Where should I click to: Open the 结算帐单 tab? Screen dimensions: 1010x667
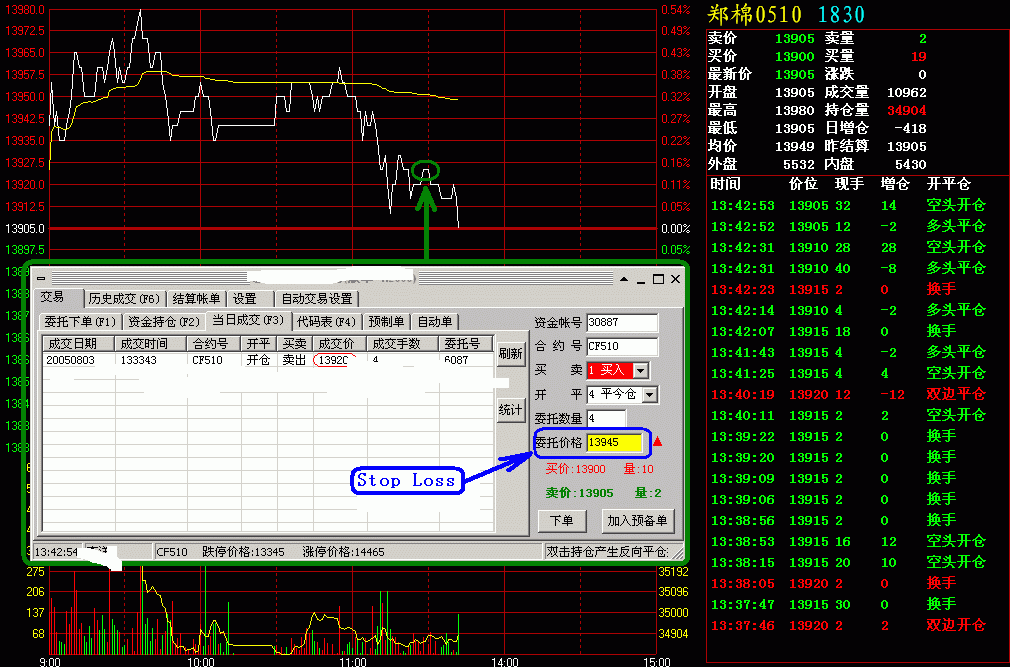pyautogui.click(x=196, y=298)
